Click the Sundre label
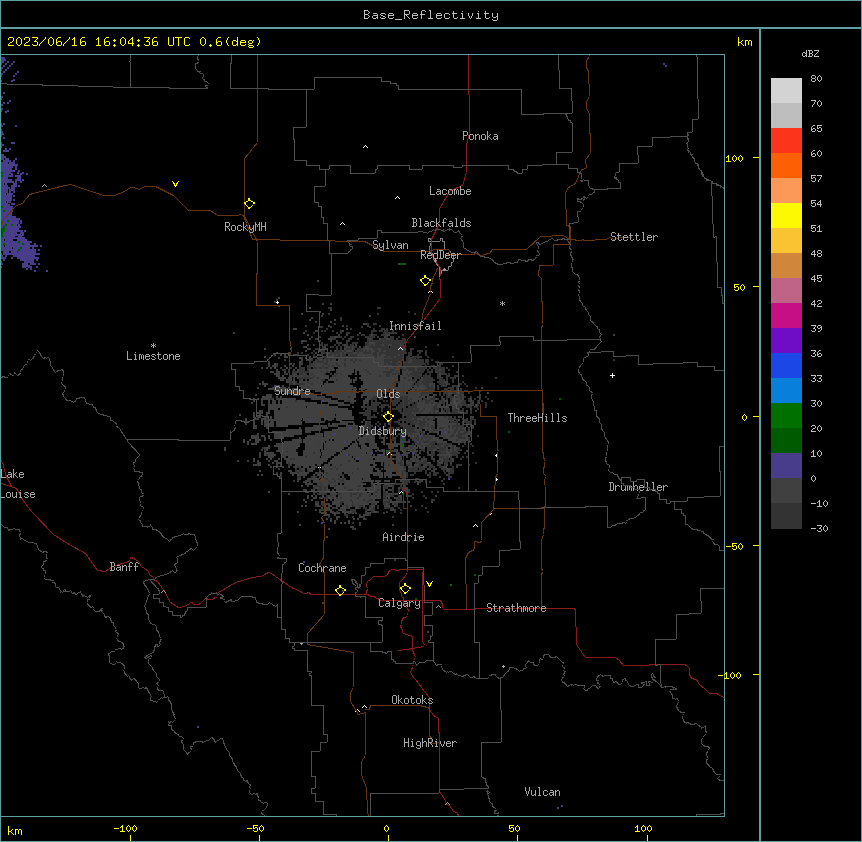This screenshot has width=862, height=842. [x=292, y=391]
